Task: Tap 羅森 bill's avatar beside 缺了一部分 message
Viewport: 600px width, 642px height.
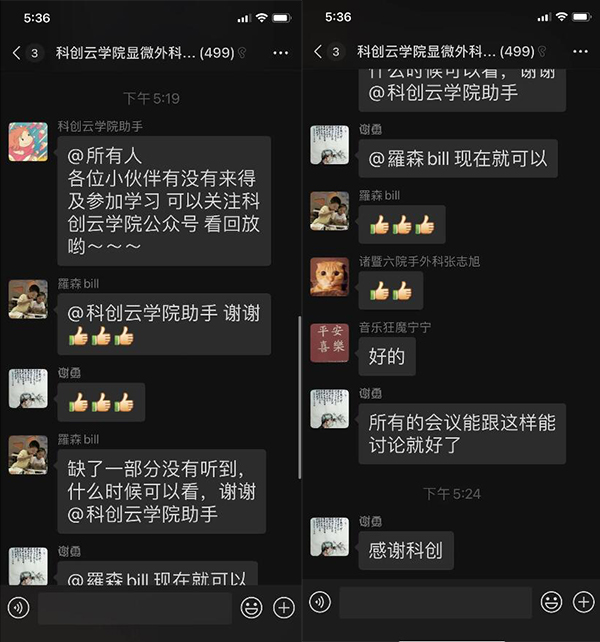Action: click(x=28, y=454)
